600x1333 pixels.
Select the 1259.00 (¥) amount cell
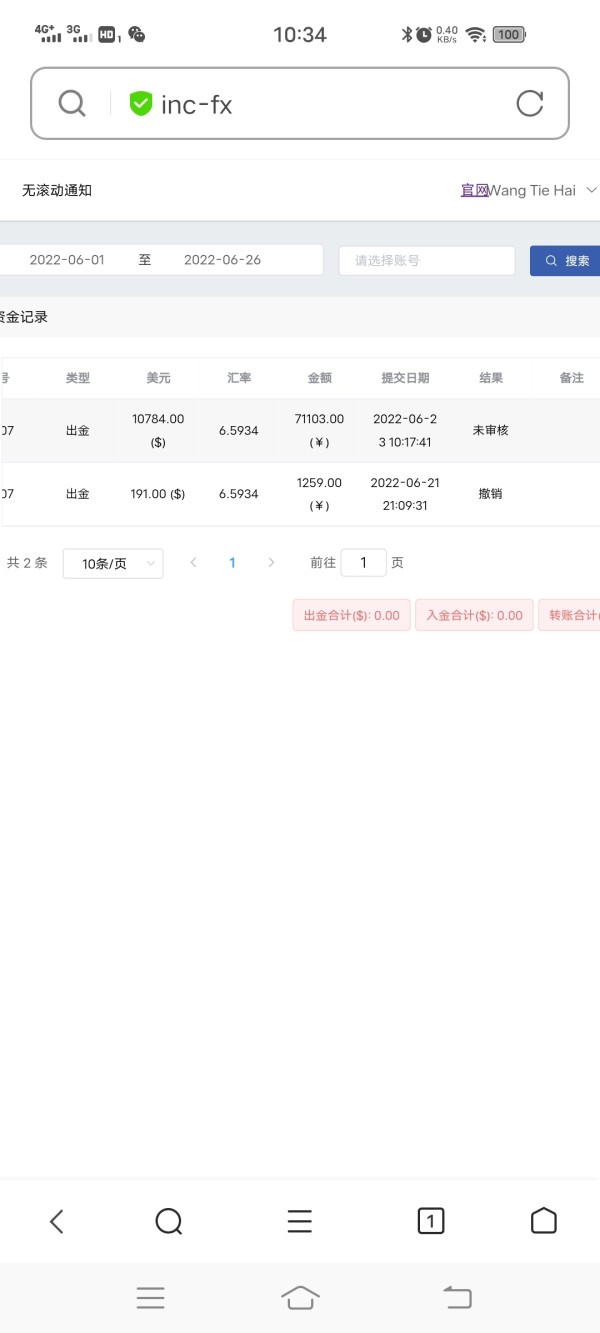pyautogui.click(x=320, y=494)
